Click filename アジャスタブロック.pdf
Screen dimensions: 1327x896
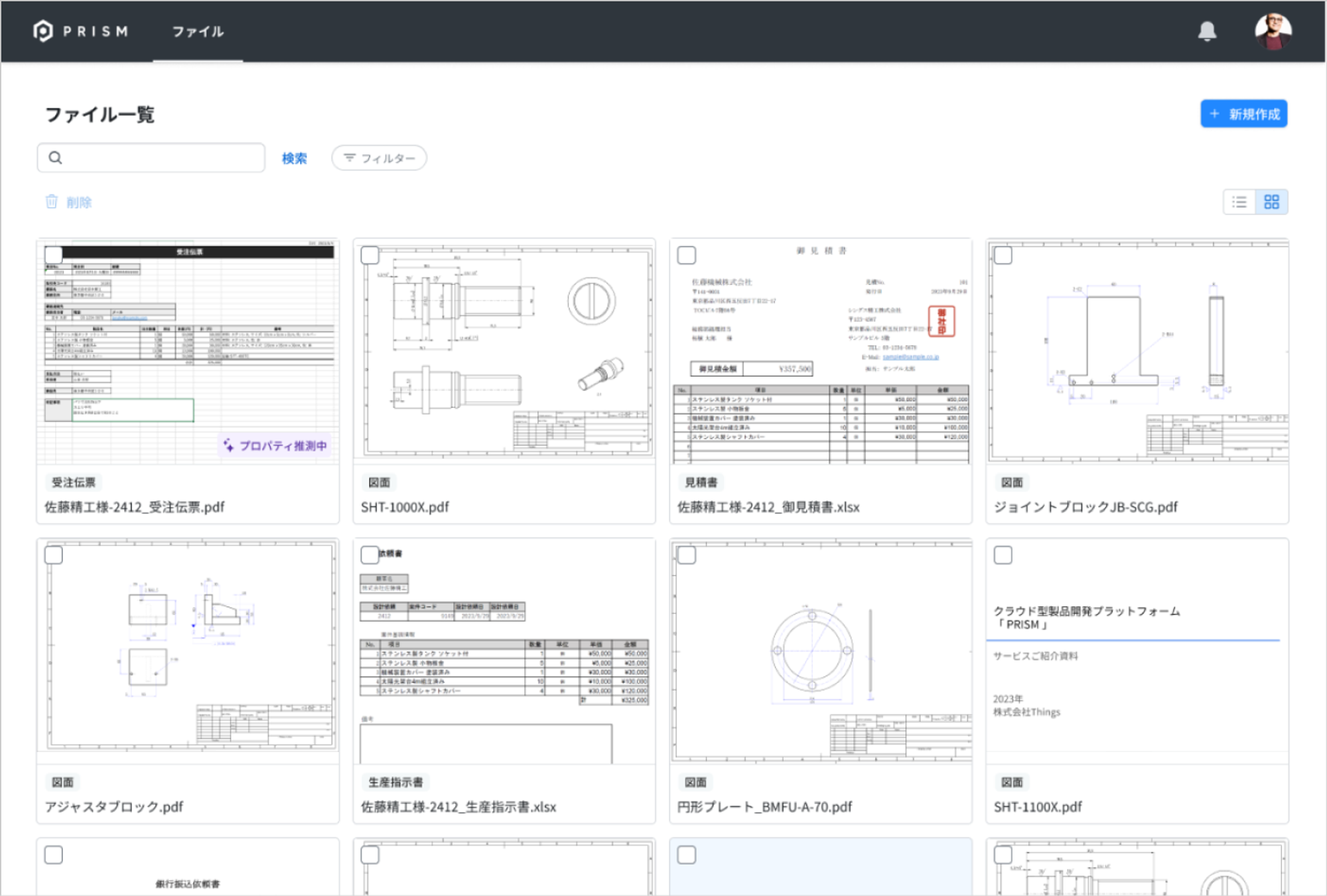[x=113, y=807]
